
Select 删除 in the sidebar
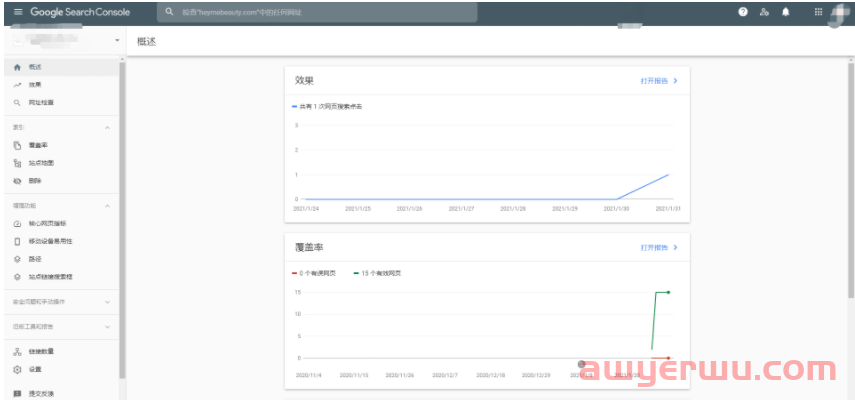35,181
